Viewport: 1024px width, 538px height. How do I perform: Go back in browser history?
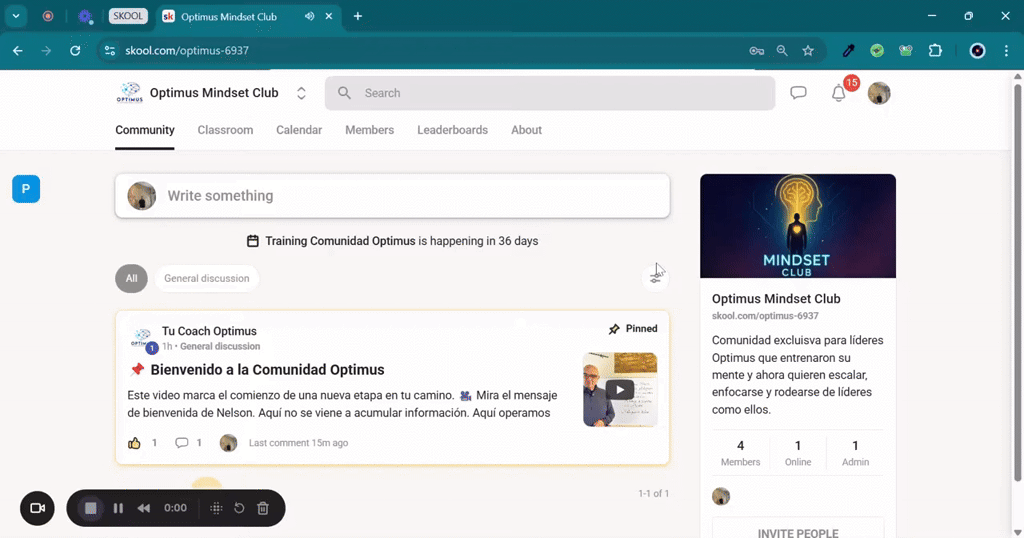coord(18,50)
